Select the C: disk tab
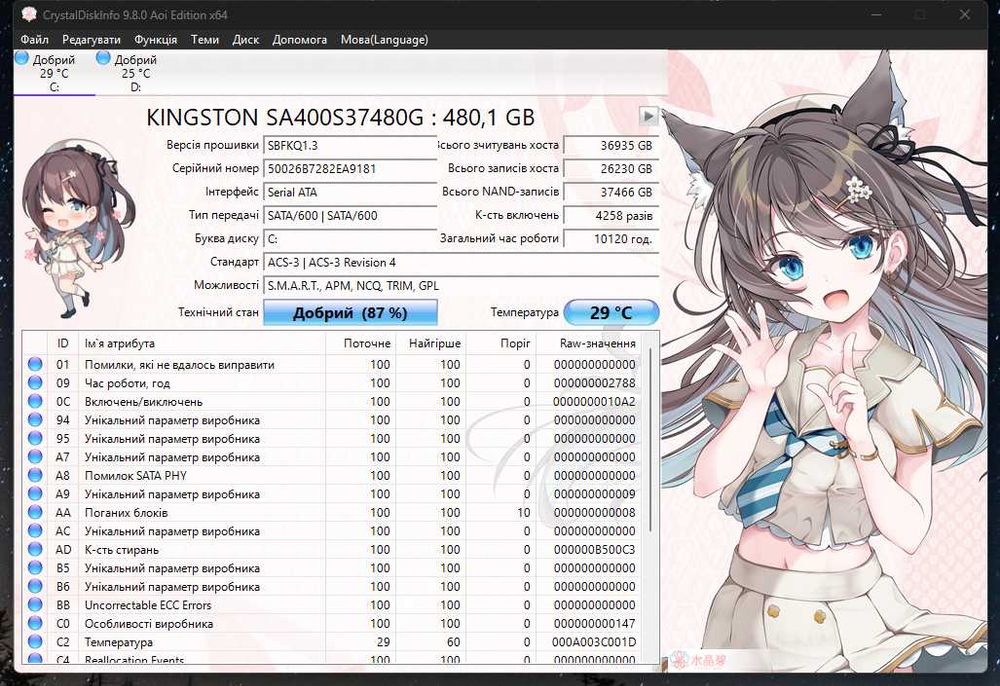This screenshot has height=686, width=1000. 54,73
